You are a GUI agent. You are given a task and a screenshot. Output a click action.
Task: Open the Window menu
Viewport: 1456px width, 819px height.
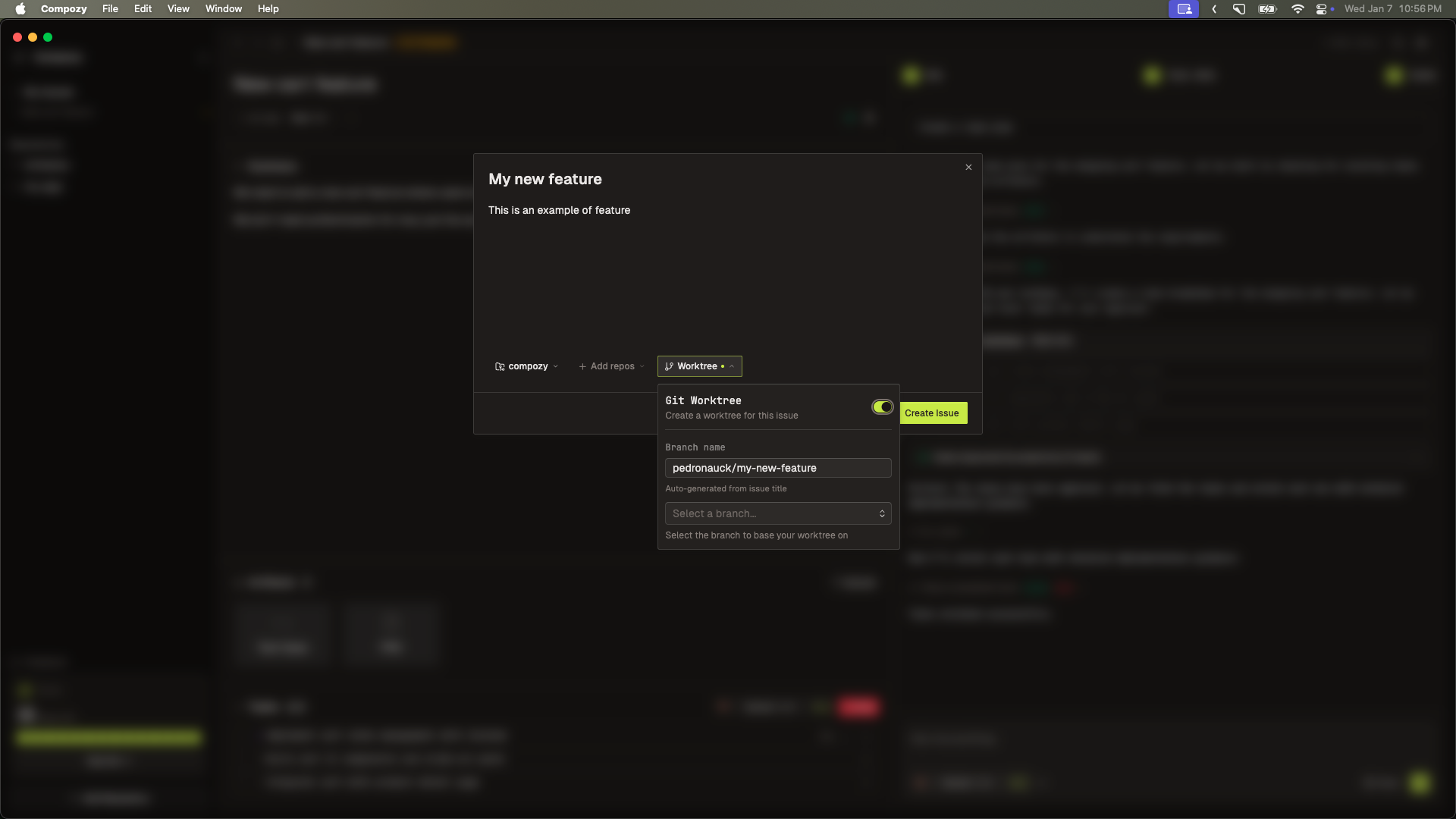coord(223,8)
